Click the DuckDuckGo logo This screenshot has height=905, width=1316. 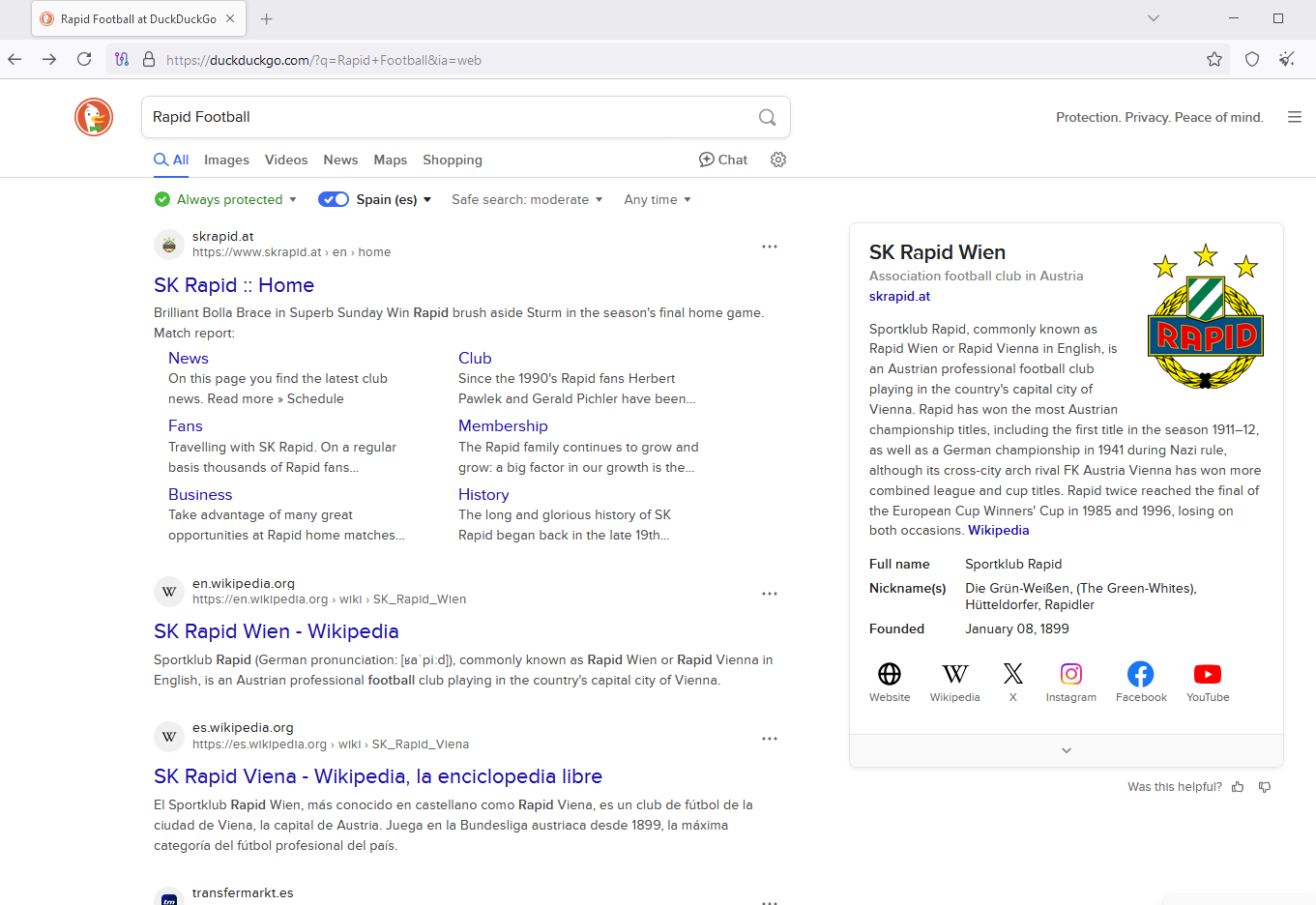94,117
